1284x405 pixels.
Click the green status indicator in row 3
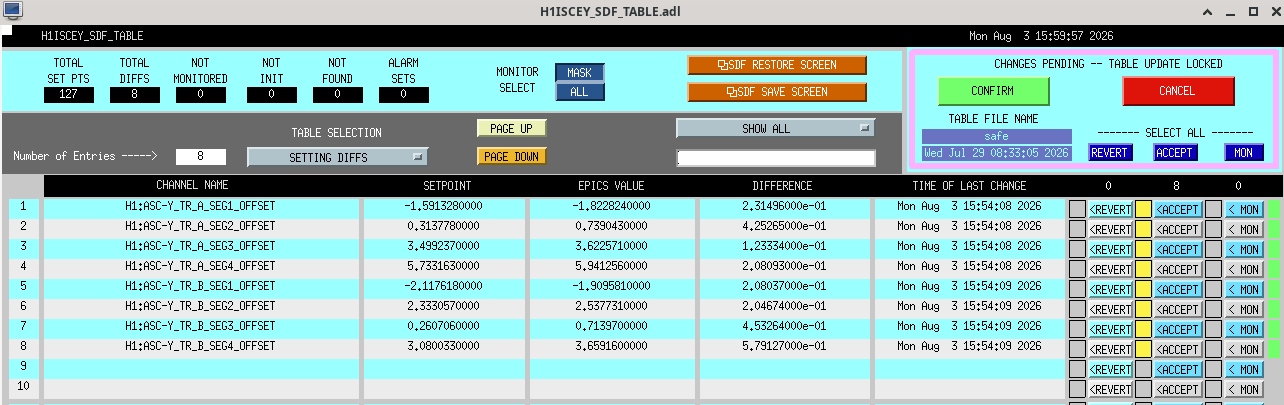point(1273,249)
